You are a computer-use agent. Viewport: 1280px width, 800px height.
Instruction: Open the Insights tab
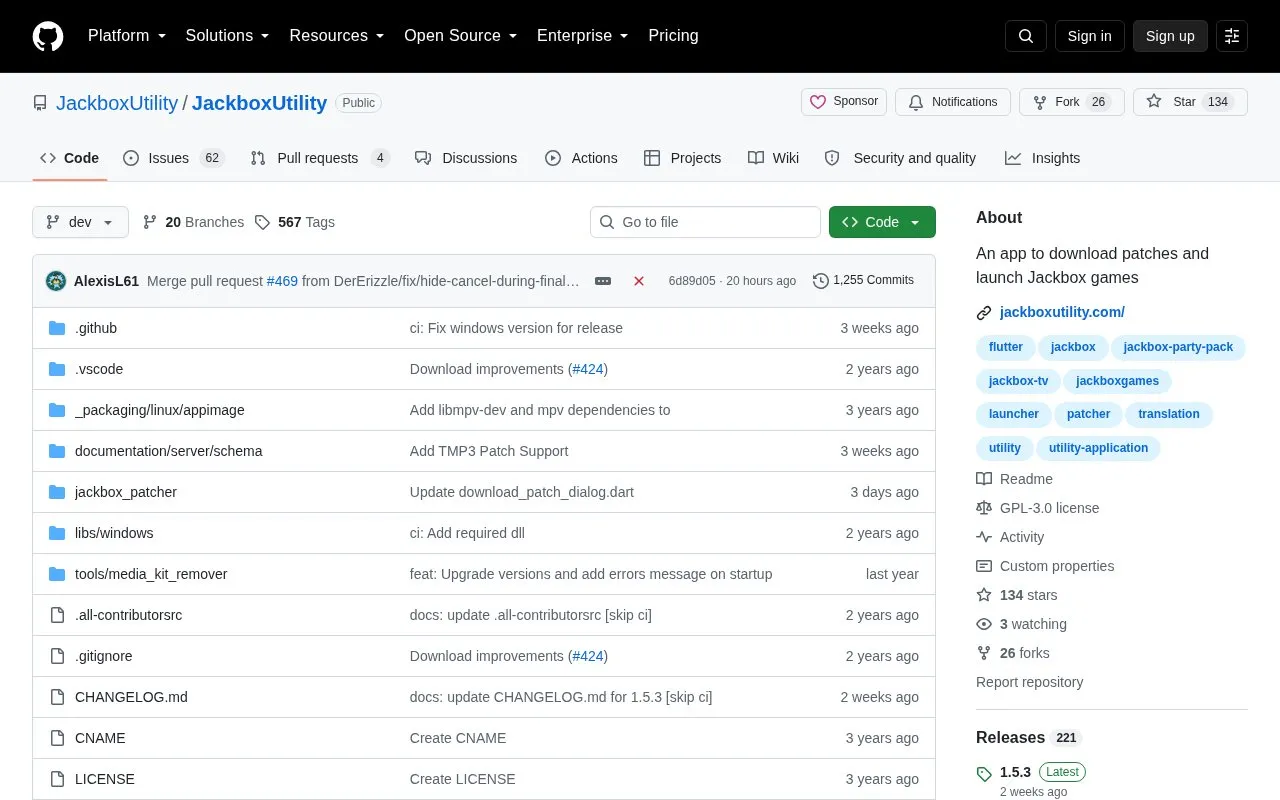[1043, 158]
